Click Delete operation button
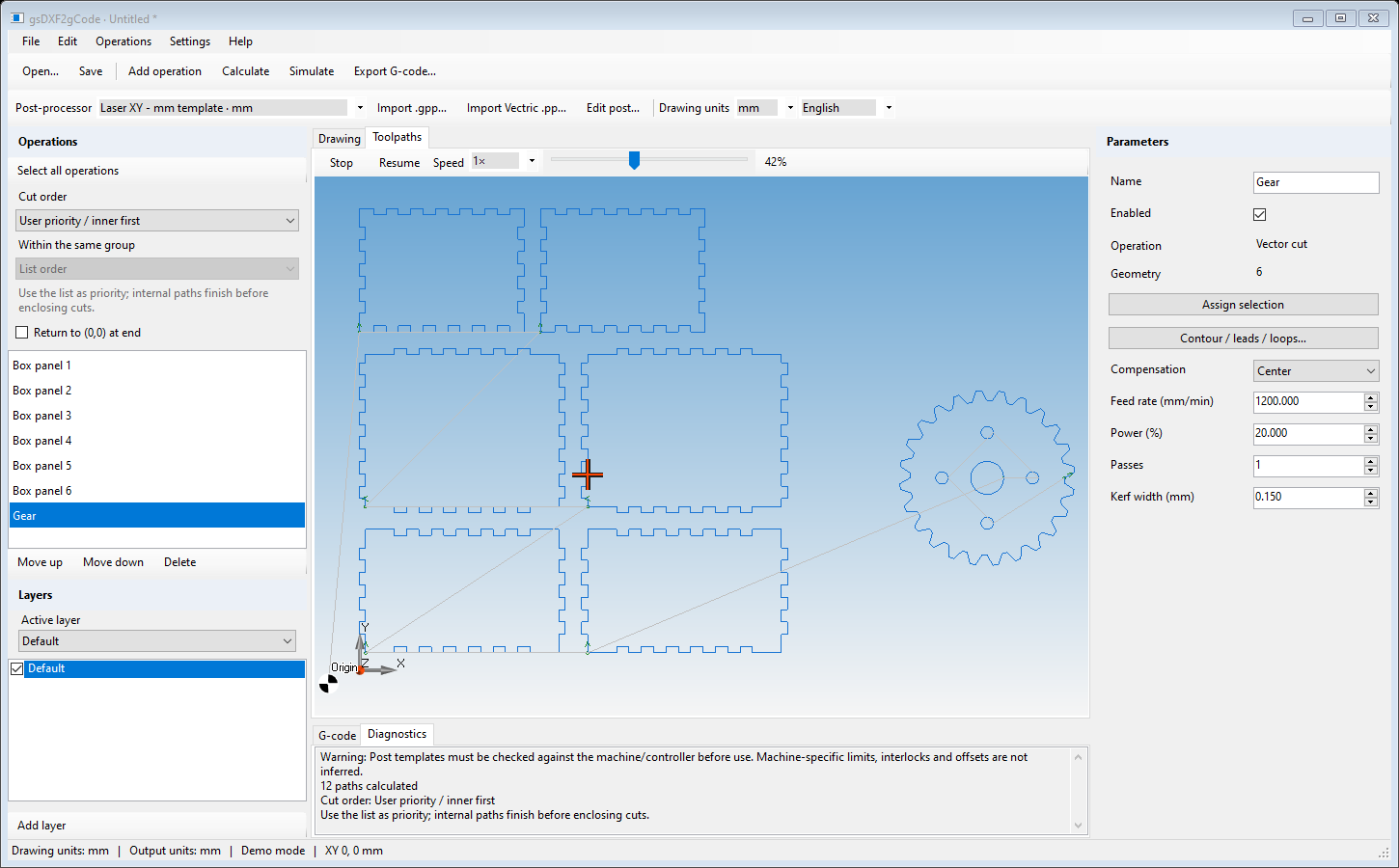Image resolution: width=1399 pixels, height=868 pixels. click(x=179, y=562)
